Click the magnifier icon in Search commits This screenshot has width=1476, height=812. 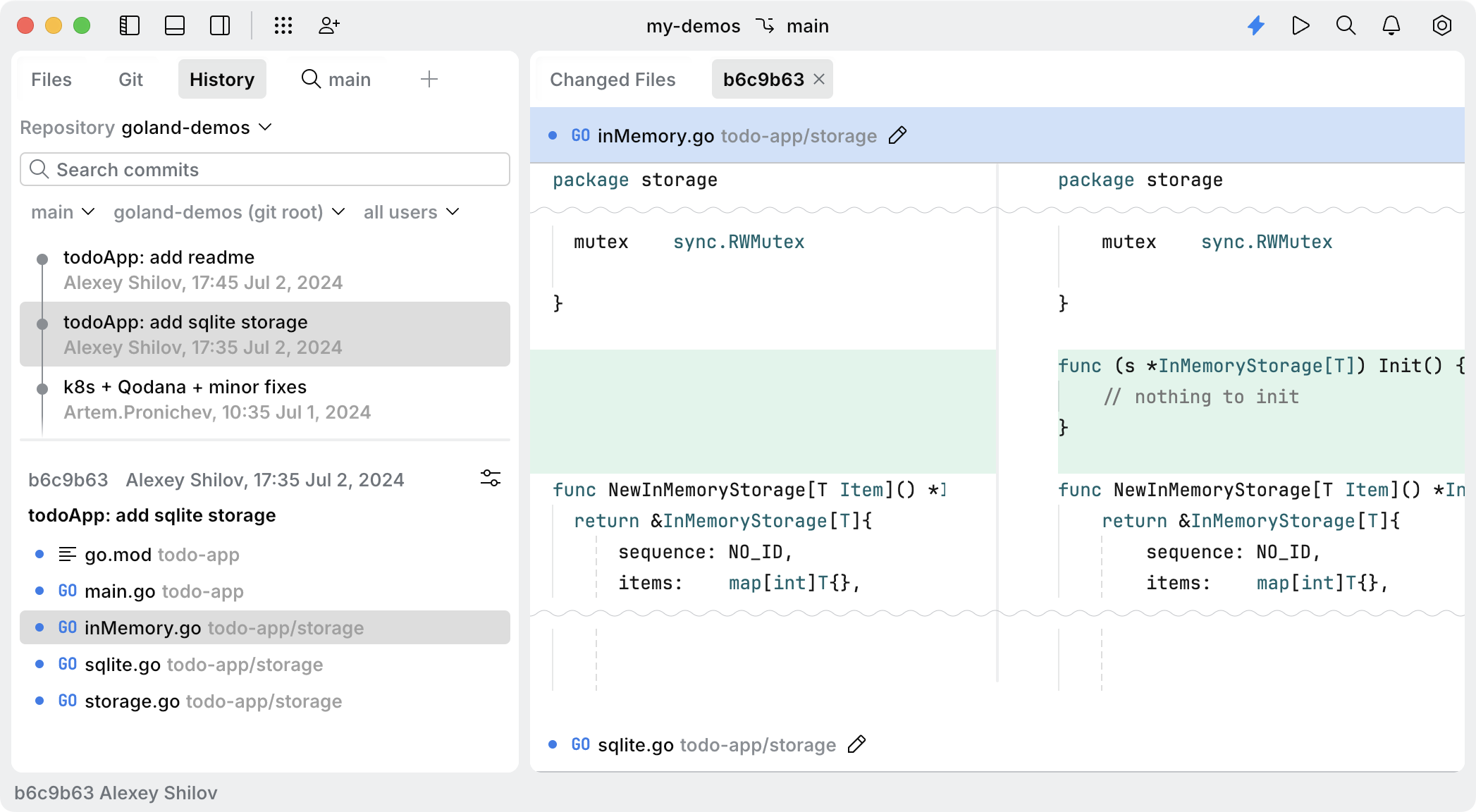[39, 169]
